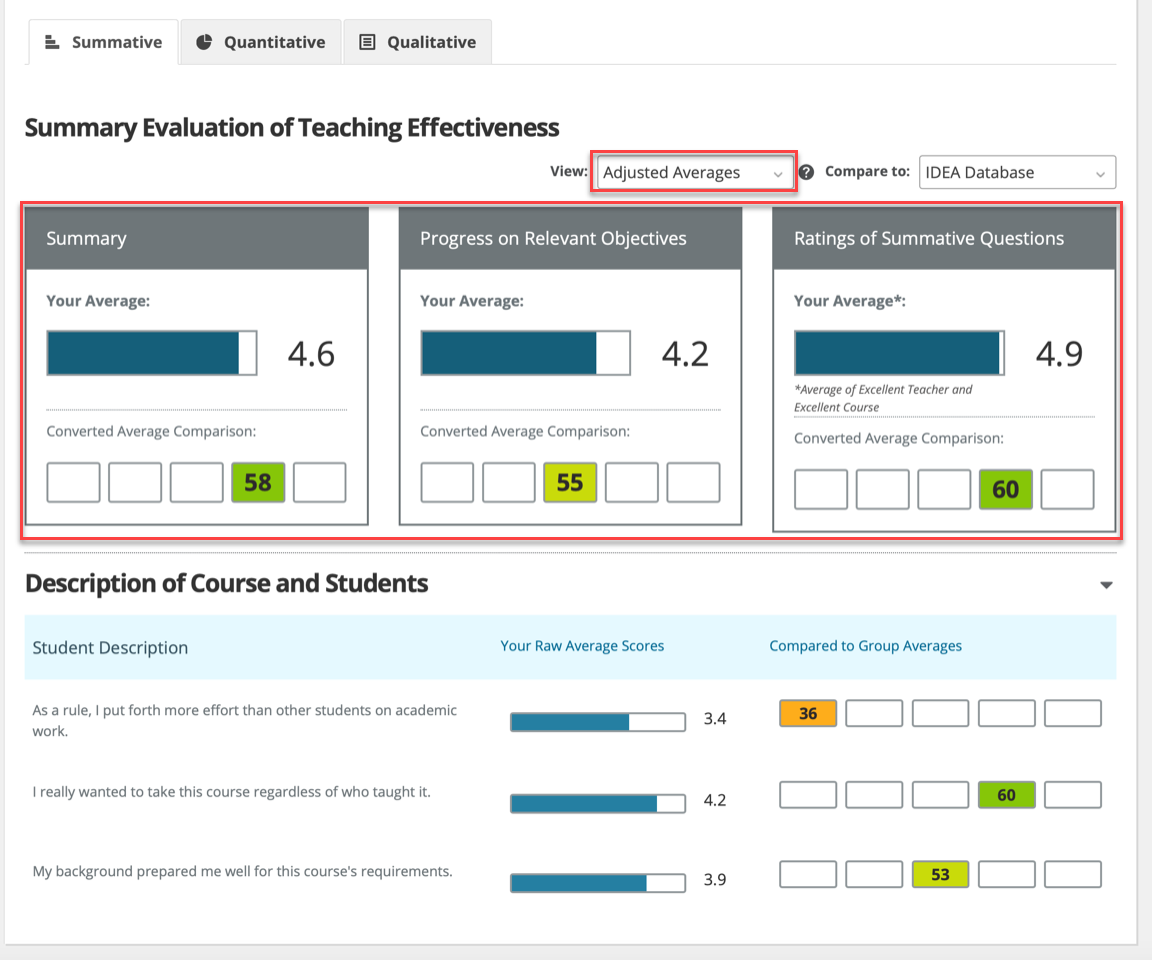Click the 55 box under Progress on Relevant Objectives

click(x=570, y=482)
